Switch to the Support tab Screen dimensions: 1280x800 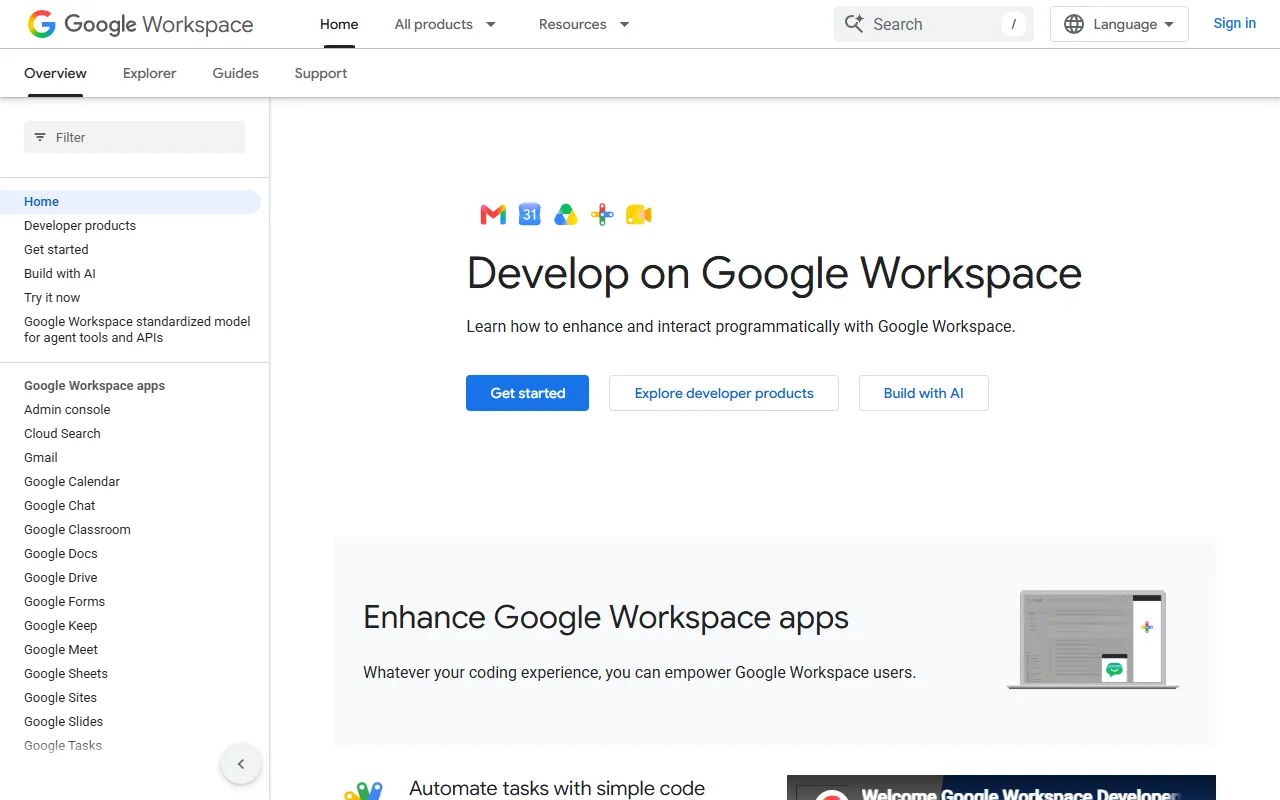[321, 73]
